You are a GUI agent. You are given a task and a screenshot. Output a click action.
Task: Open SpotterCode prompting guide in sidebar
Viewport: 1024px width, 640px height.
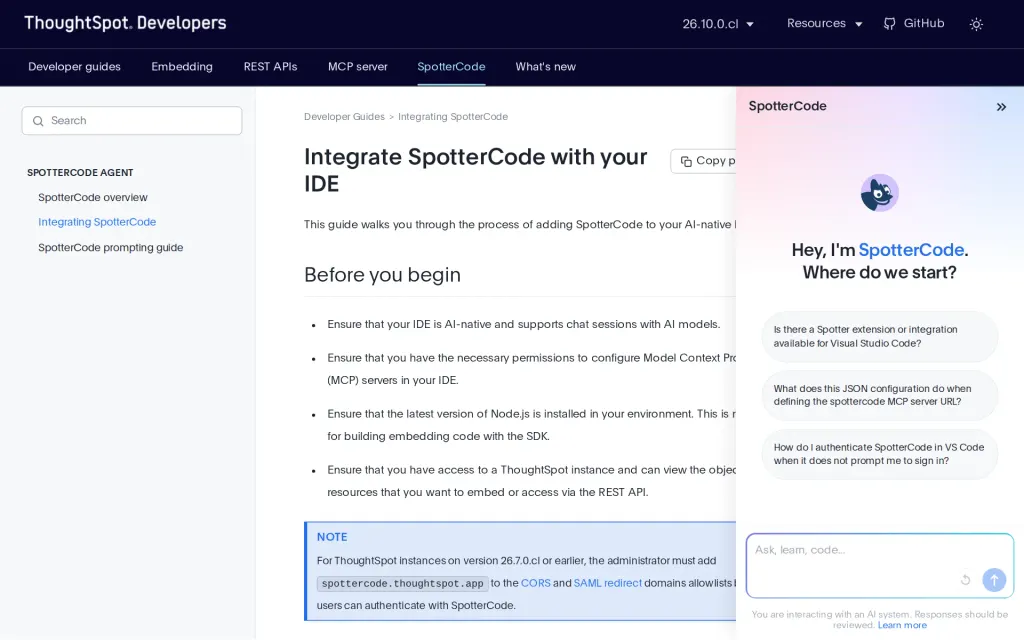coord(110,248)
